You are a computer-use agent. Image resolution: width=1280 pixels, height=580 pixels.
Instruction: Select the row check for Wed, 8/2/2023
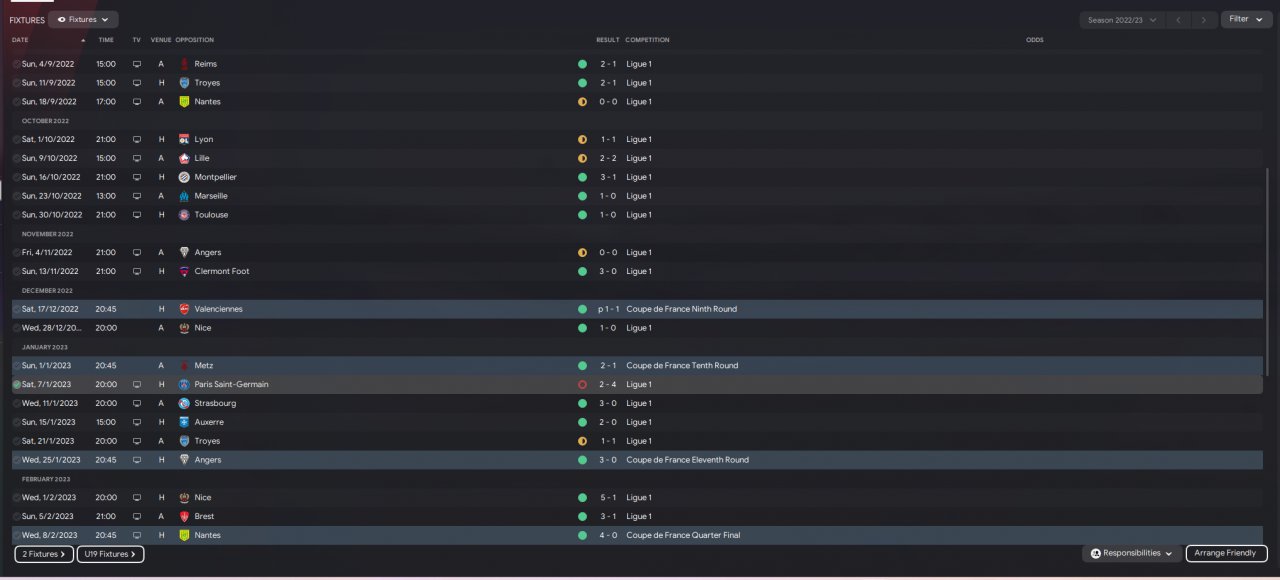tap(17, 535)
